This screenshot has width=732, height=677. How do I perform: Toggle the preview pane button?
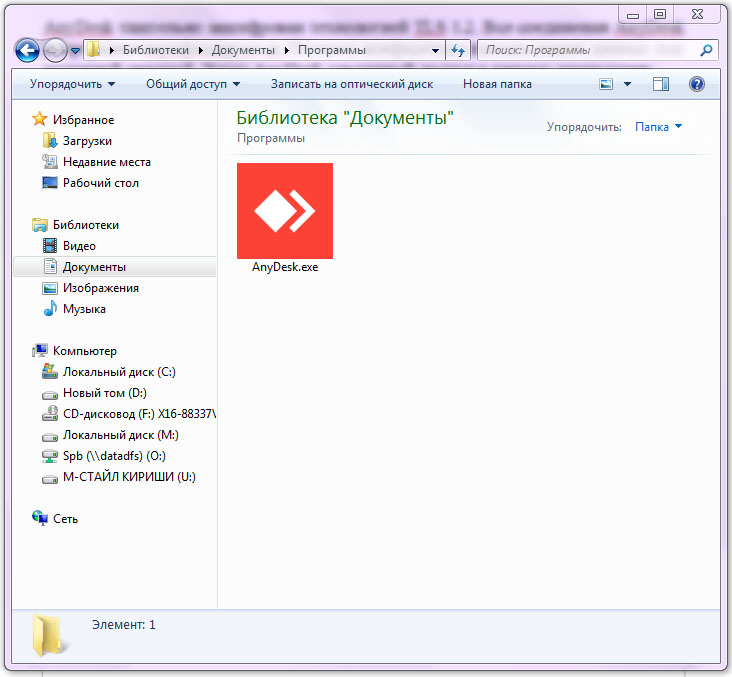click(661, 84)
